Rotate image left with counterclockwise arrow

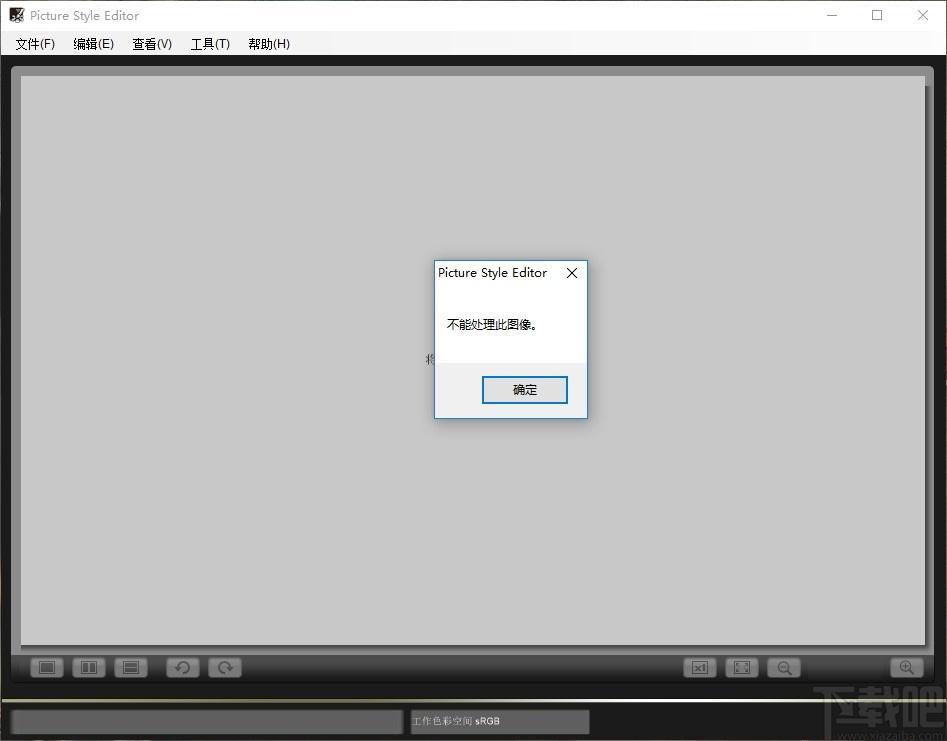[x=183, y=667]
